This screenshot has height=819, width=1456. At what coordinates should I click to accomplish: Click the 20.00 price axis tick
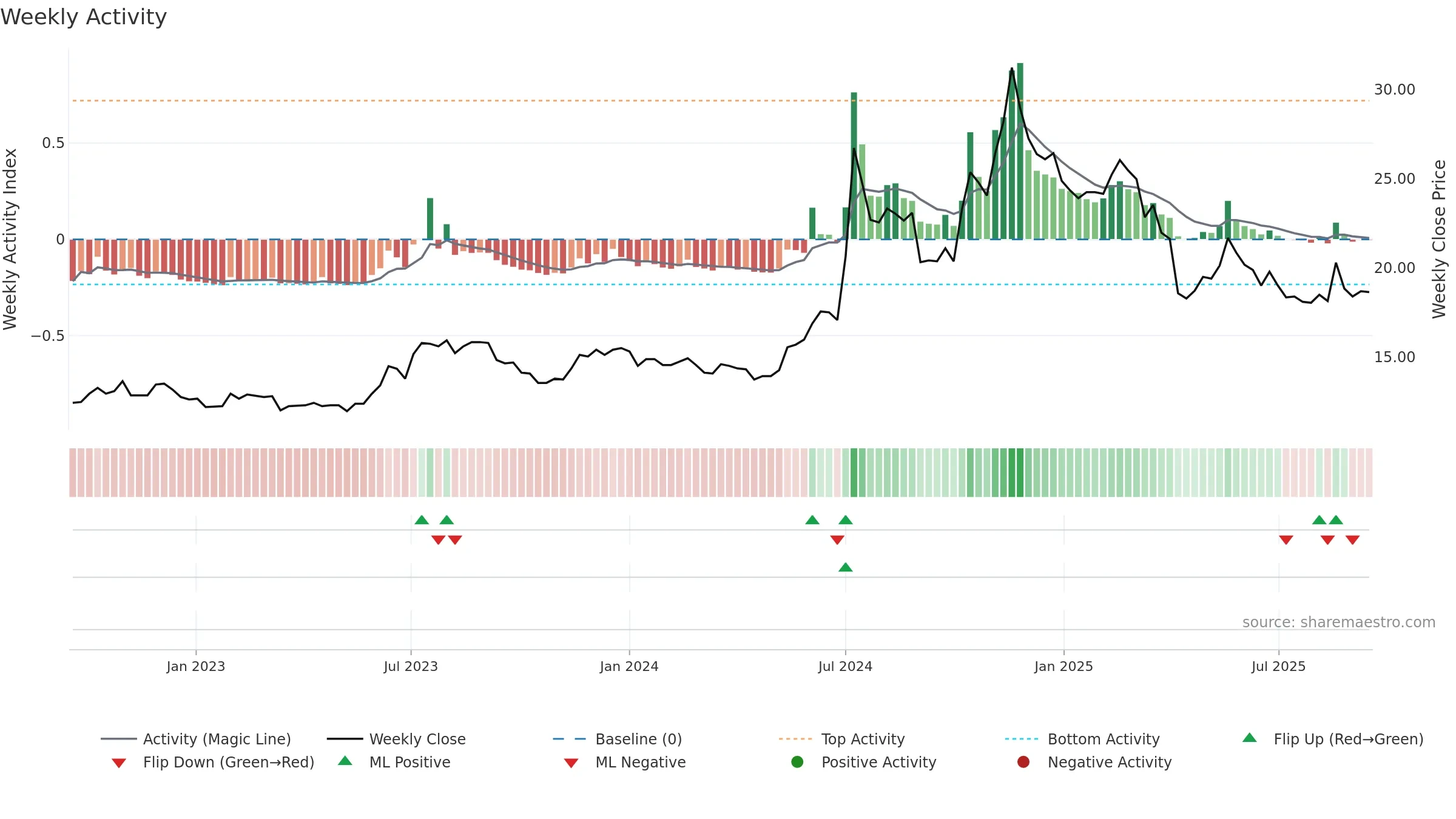[1394, 268]
